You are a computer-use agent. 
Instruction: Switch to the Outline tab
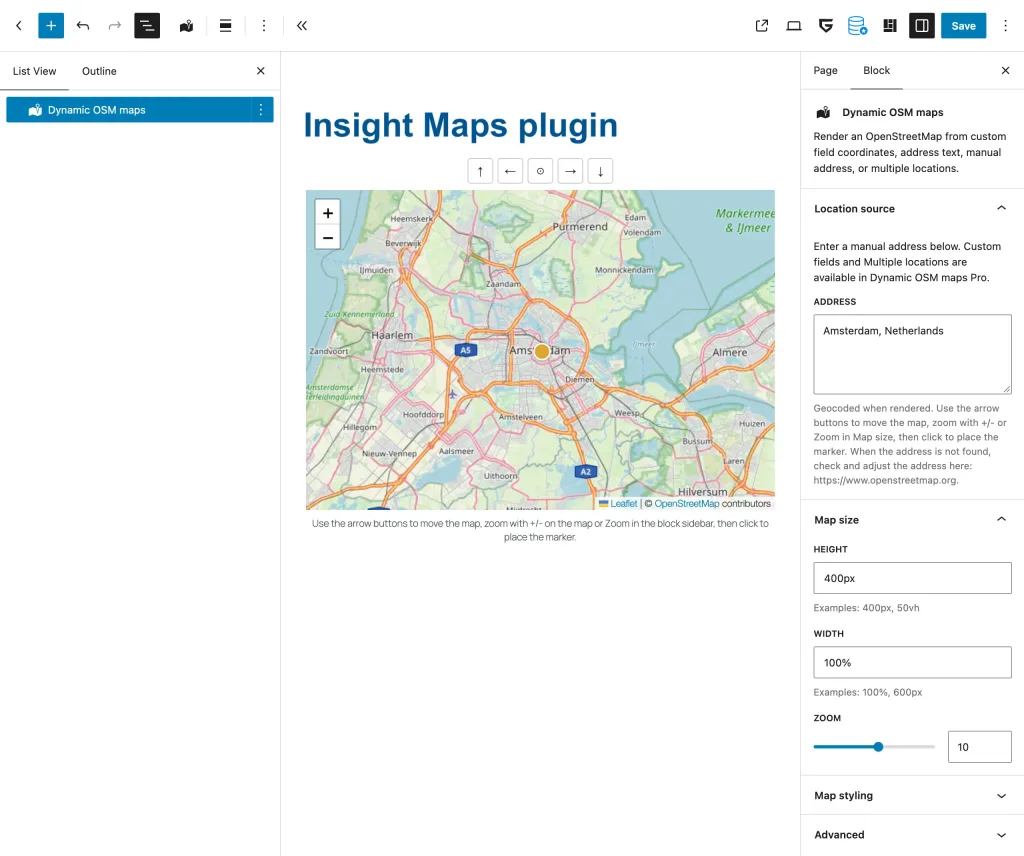[99, 71]
